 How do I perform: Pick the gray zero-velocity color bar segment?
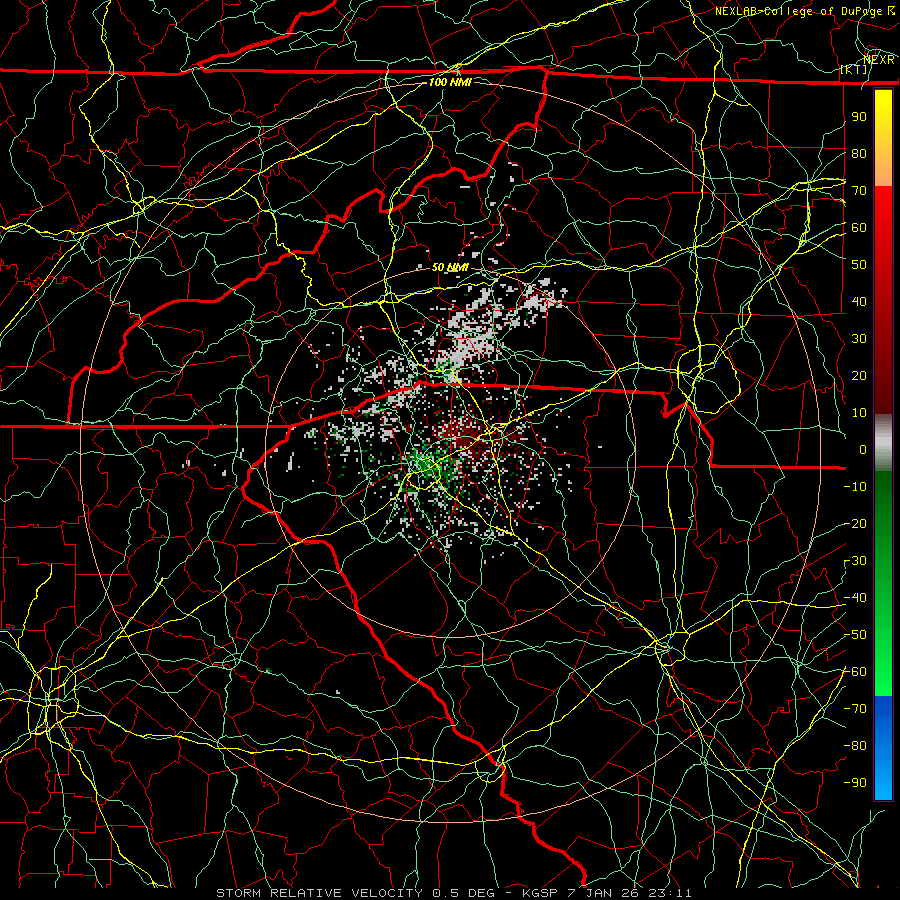point(883,443)
